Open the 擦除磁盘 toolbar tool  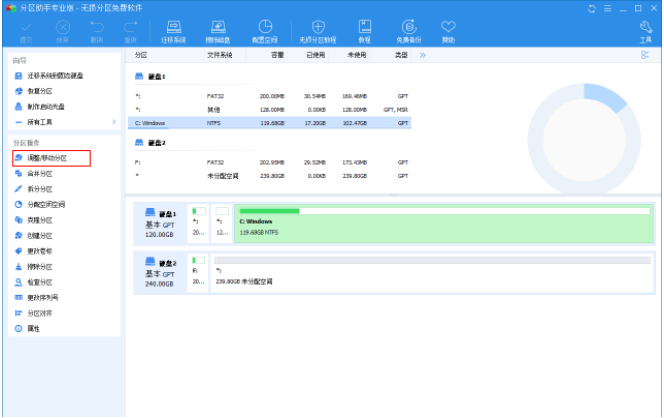coord(216,30)
